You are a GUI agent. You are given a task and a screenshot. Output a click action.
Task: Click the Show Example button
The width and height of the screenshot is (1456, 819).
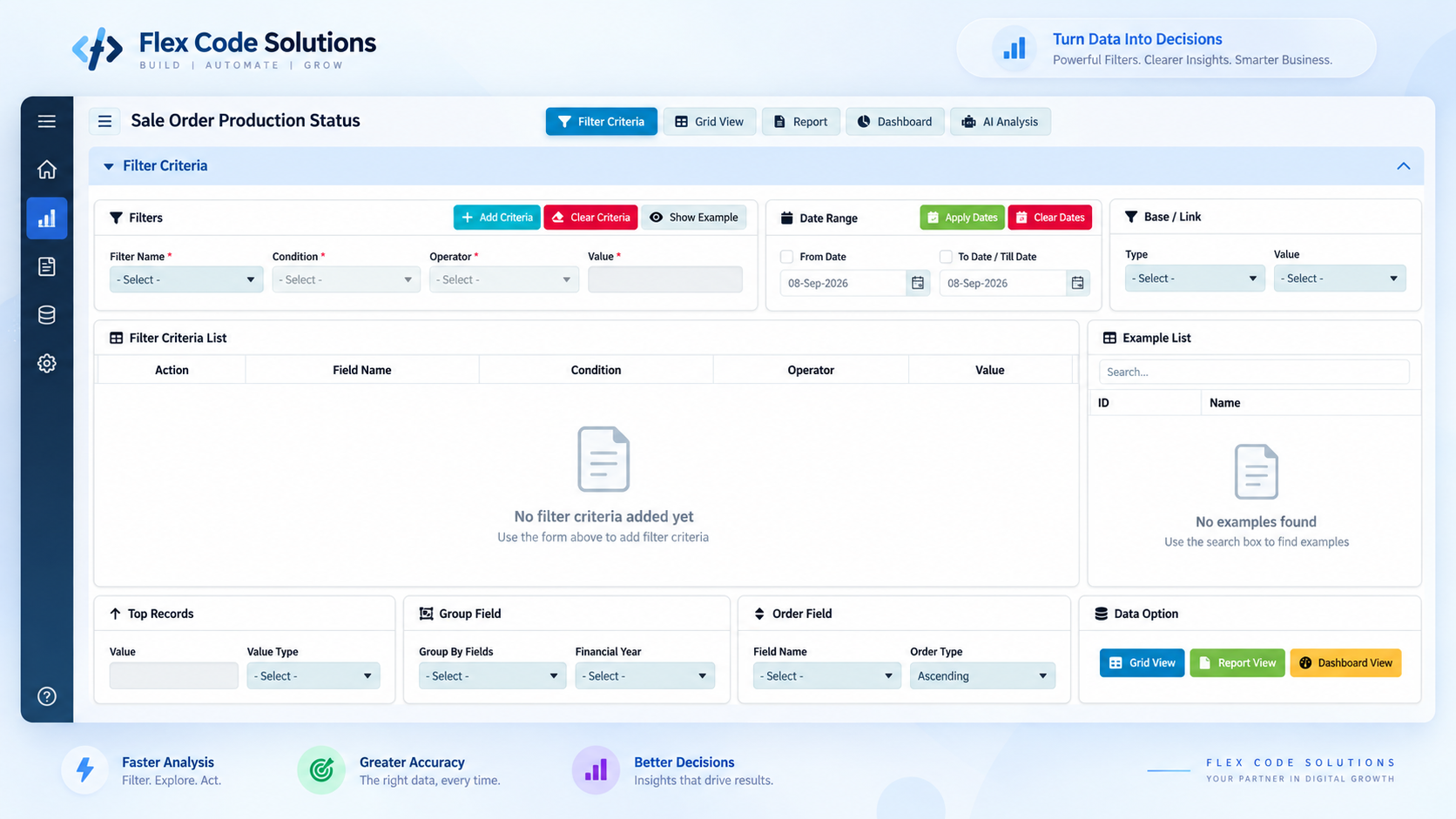(x=694, y=218)
